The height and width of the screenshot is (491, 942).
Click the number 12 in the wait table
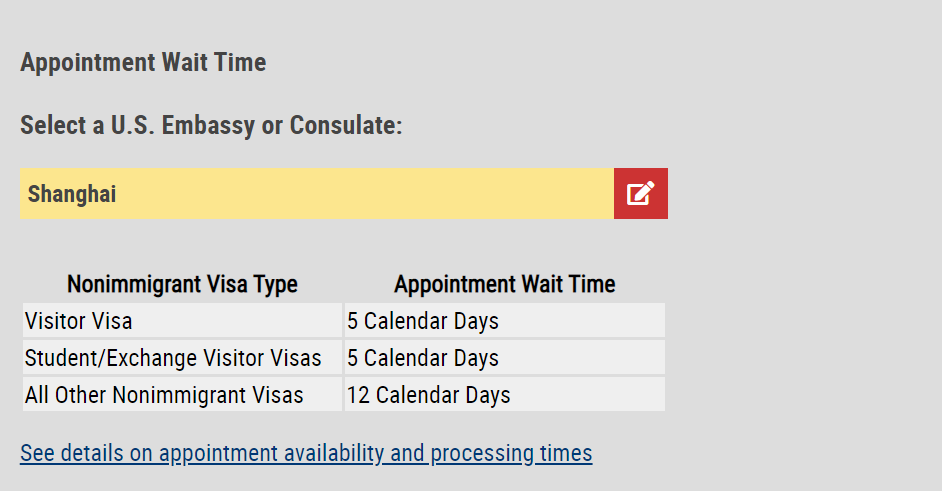click(x=358, y=394)
